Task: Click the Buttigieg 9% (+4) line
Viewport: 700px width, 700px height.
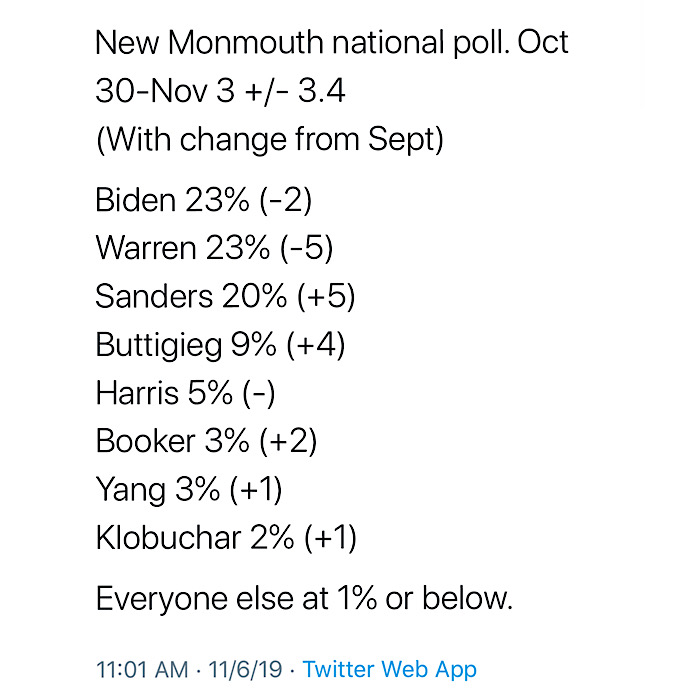Action: pyautogui.click(x=221, y=345)
